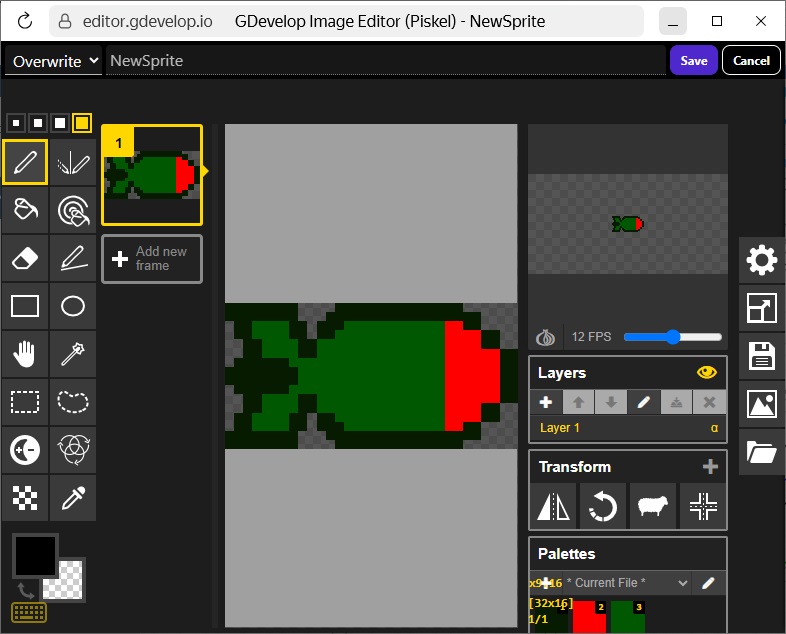Open the Preferences gear panel

click(x=761, y=260)
